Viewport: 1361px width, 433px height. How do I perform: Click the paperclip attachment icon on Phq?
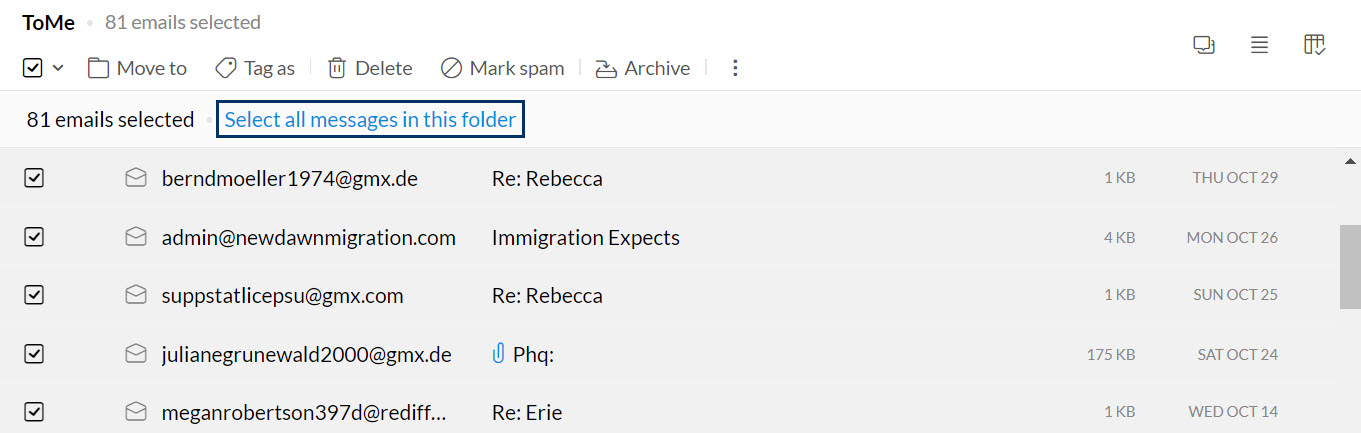coord(498,354)
